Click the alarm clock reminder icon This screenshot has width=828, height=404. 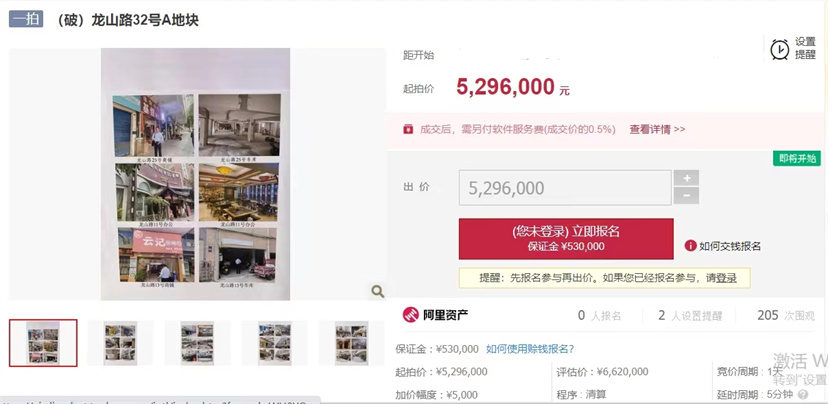click(x=779, y=49)
